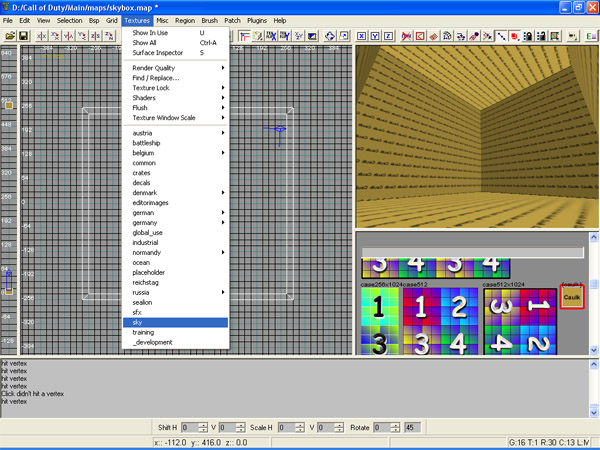Click the Open map folder icon

click(x=10, y=36)
